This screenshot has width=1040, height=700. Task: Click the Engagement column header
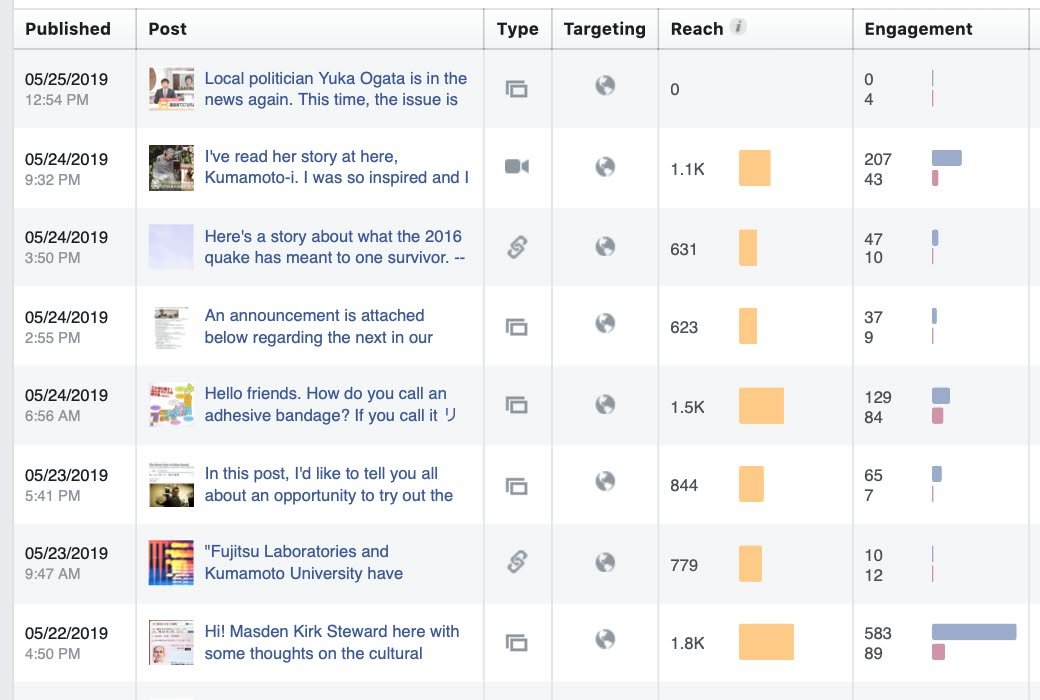[x=918, y=29]
